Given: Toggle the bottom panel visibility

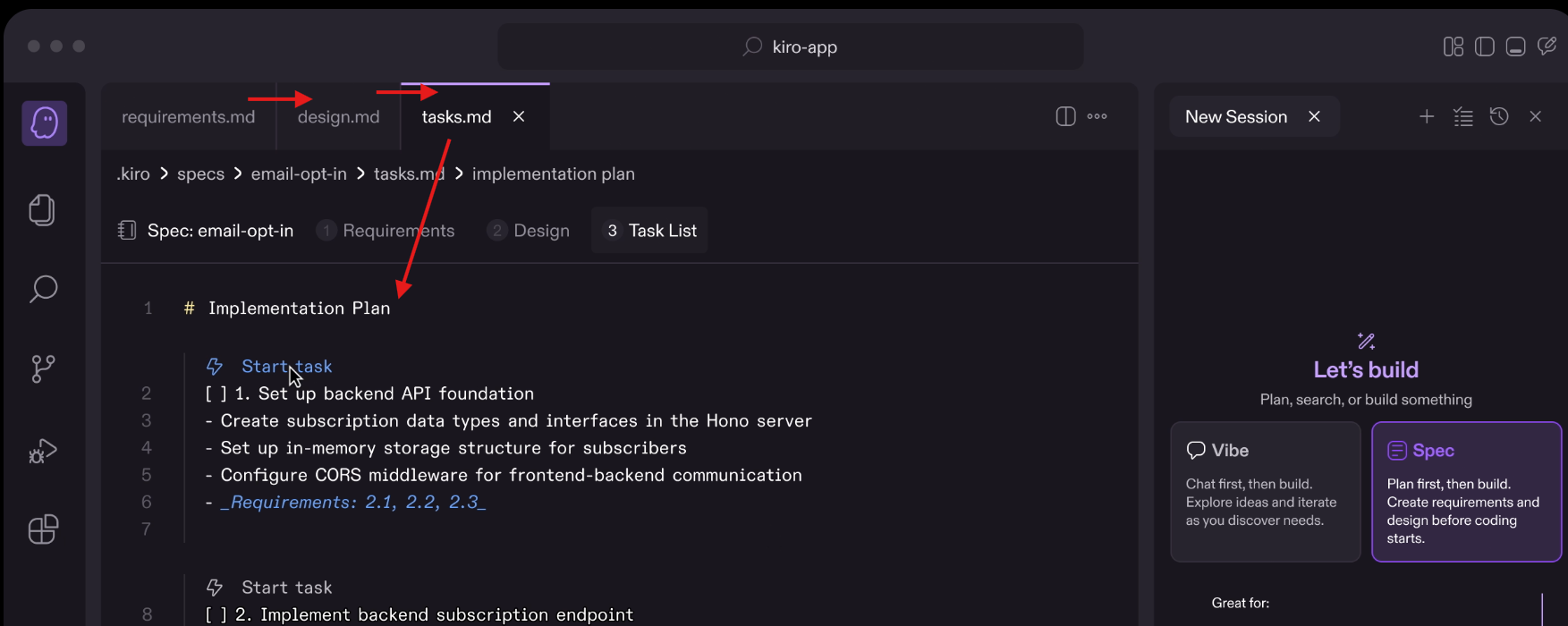Looking at the screenshot, I should pyautogui.click(x=1515, y=46).
